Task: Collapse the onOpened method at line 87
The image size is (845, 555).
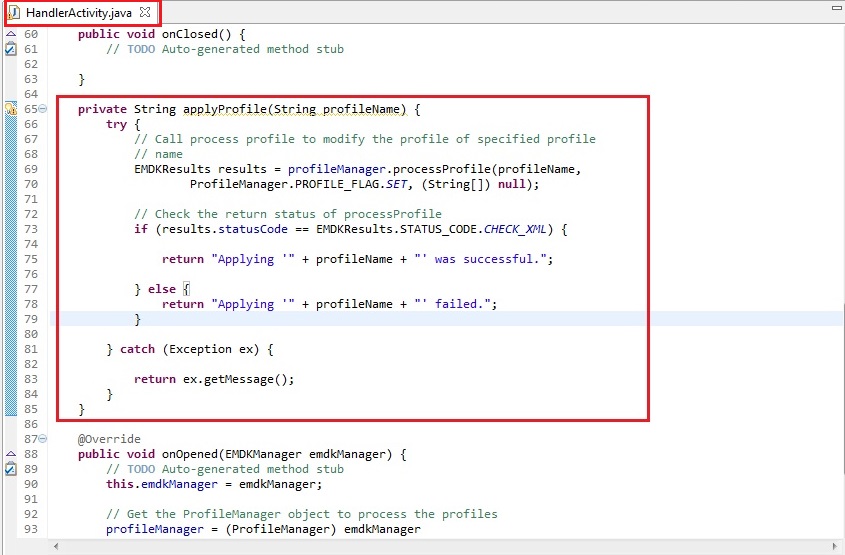Action: click(x=42, y=439)
